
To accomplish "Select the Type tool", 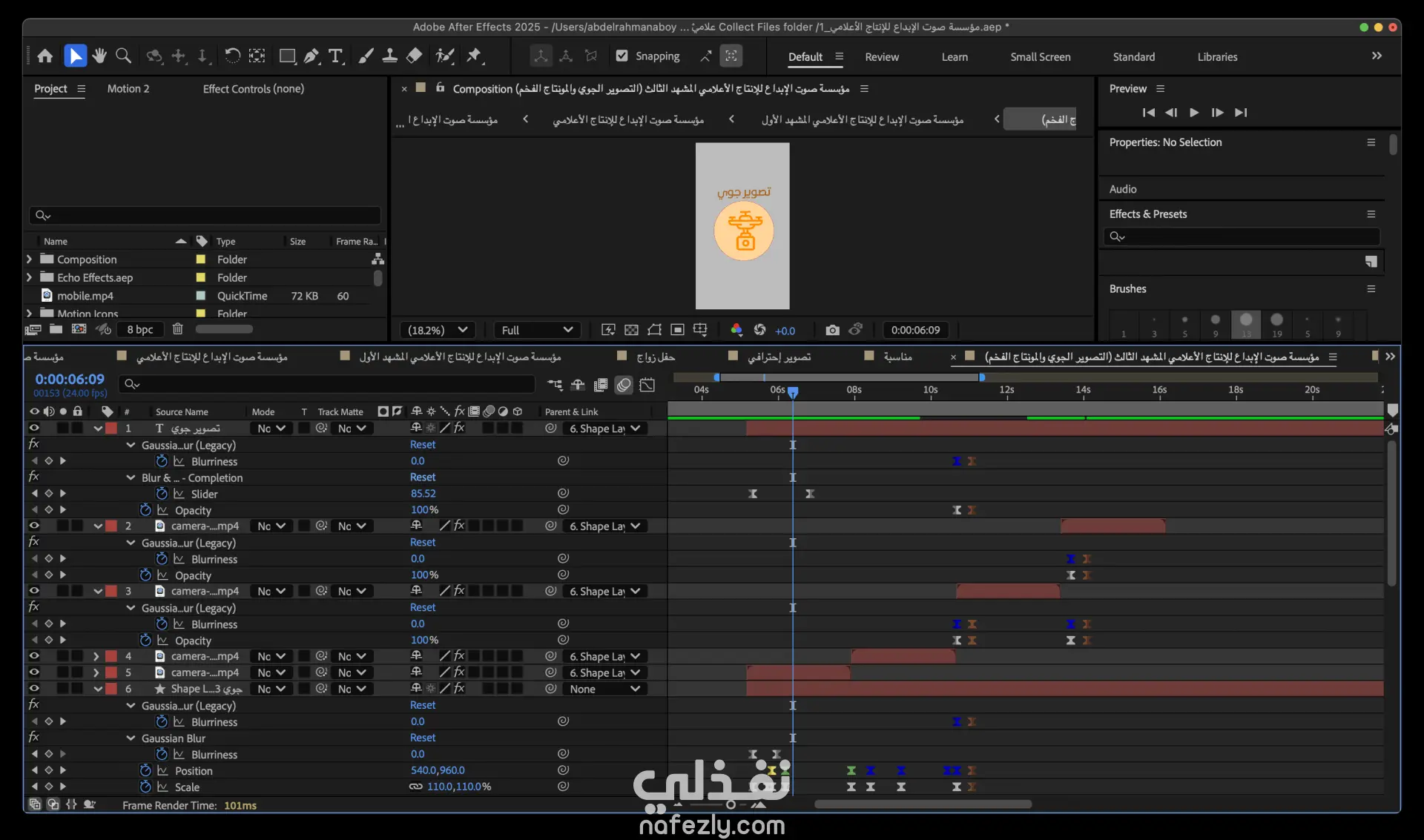I will coord(335,56).
